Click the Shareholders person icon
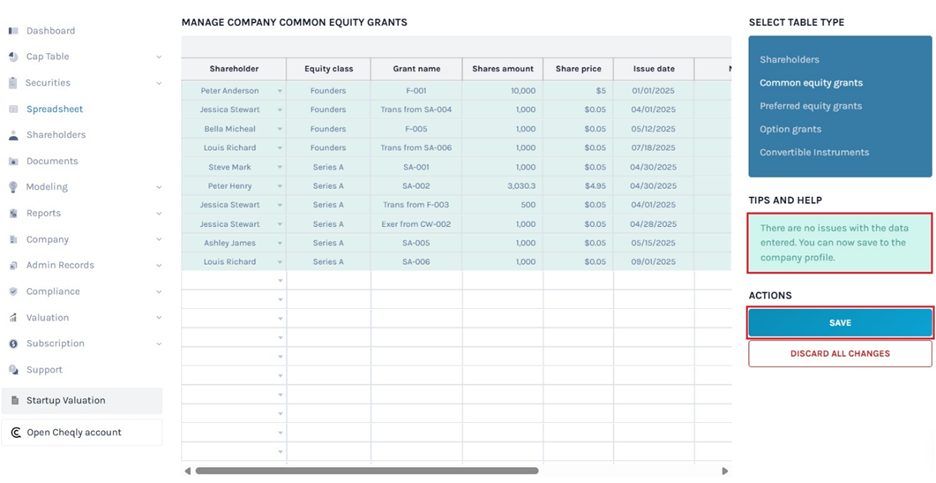The width and height of the screenshot is (936, 483). tap(13, 135)
